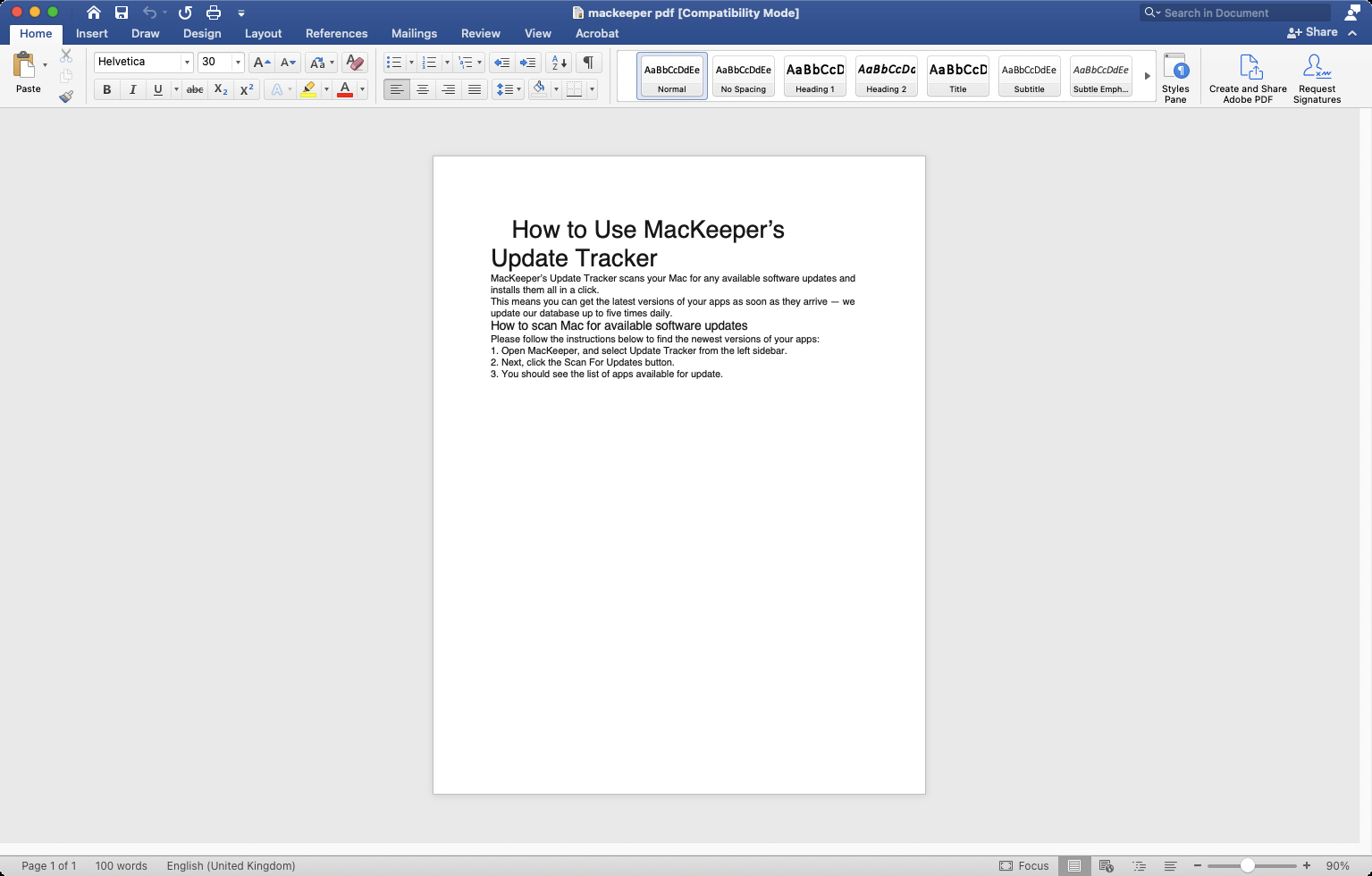This screenshot has height=876, width=1372.
Task: Open the font colour dropdown arrow
Action: [x=362, y=89]
